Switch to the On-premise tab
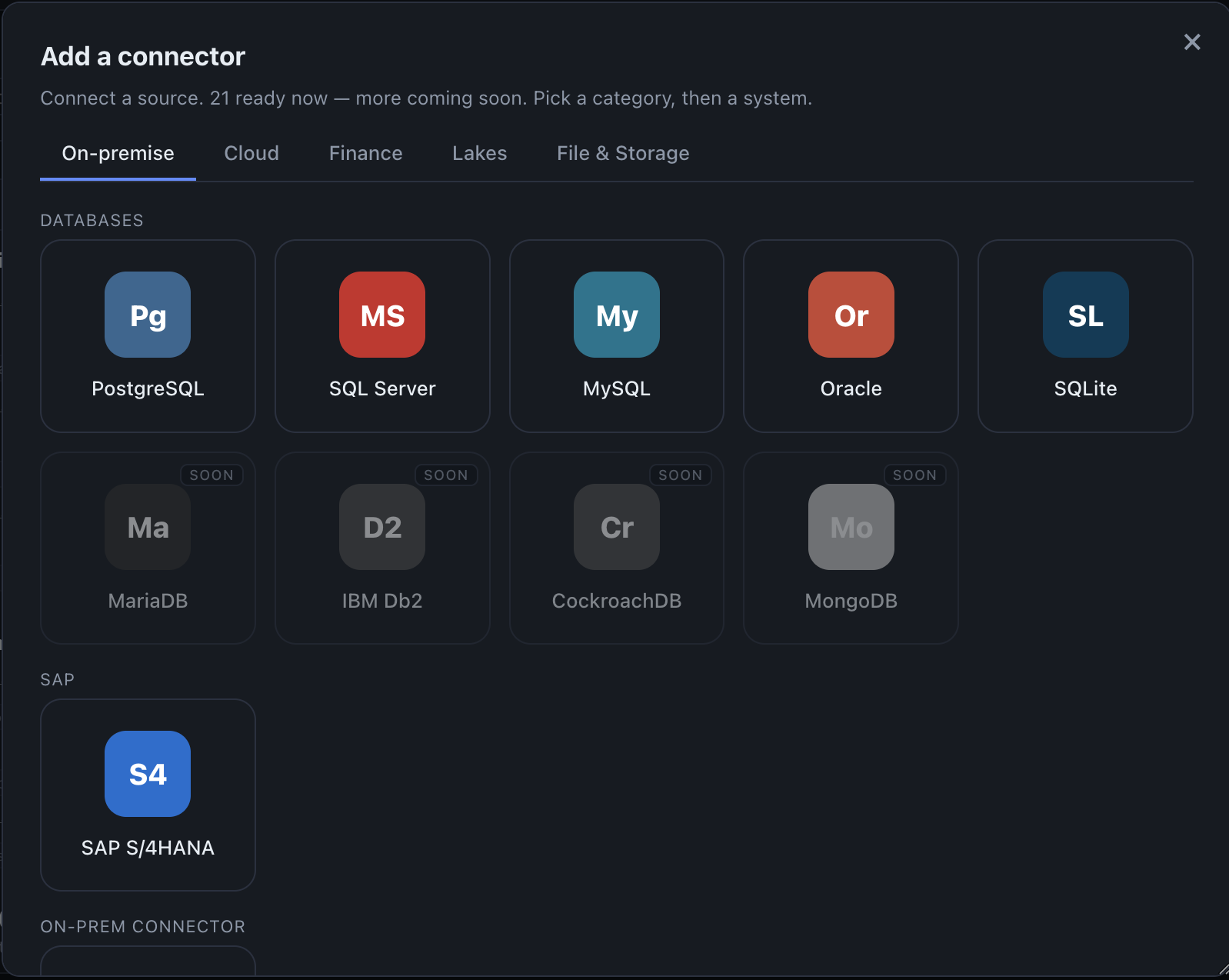 (x=118, y=153)
